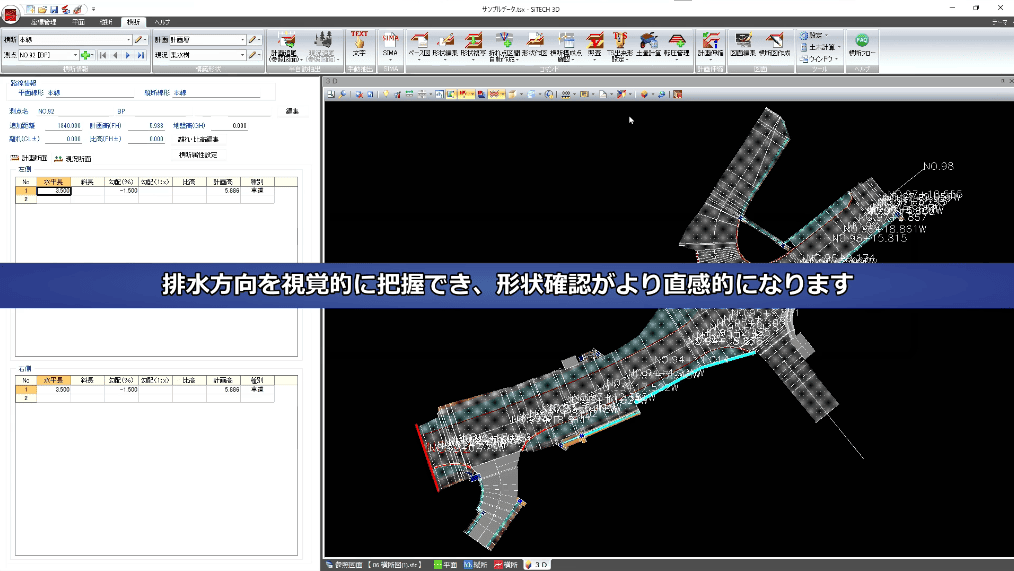This screenshot has width=1014, height=571.
Task: Click the TEXT 文字 tool icon
Action: pyautogui.click(x=359, y=43)
